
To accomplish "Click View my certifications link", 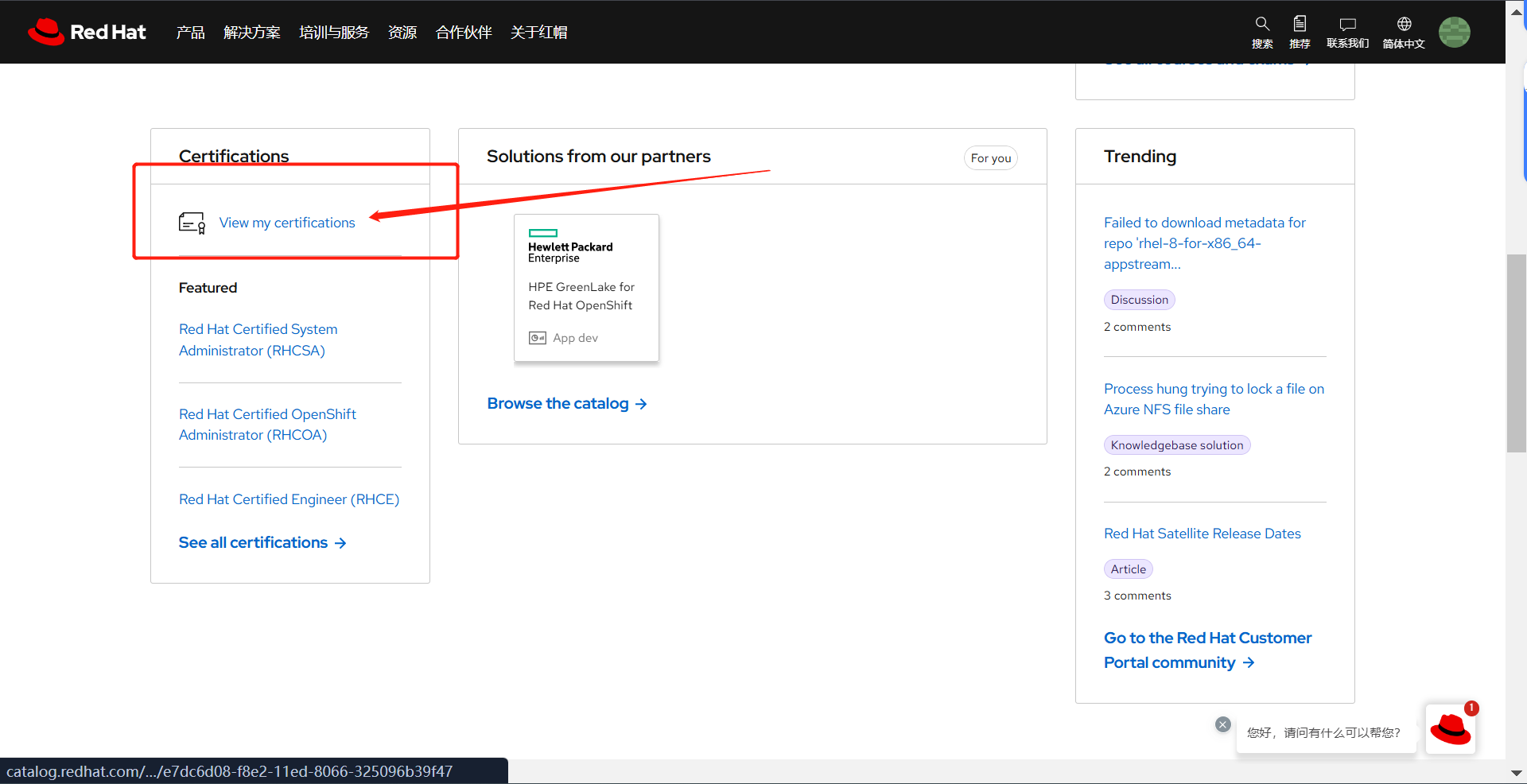I will click(x=287, y=223).
